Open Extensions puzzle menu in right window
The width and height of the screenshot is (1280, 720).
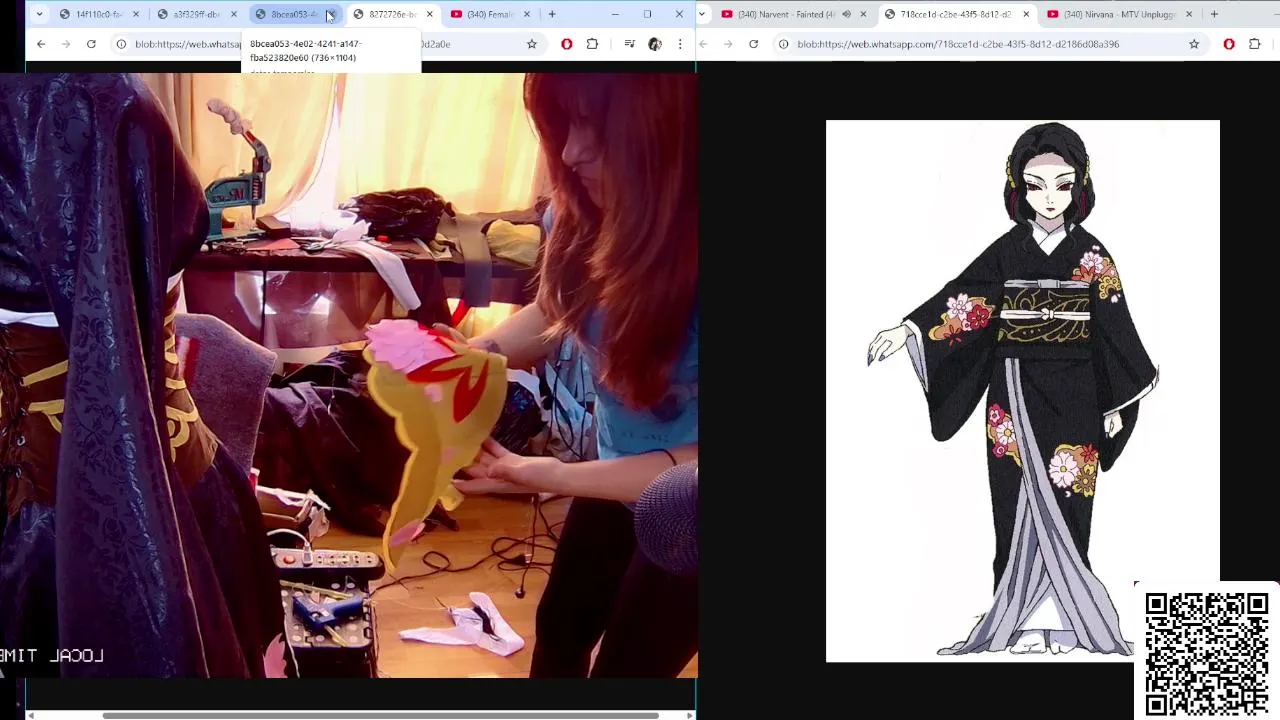pos(1255,44)
